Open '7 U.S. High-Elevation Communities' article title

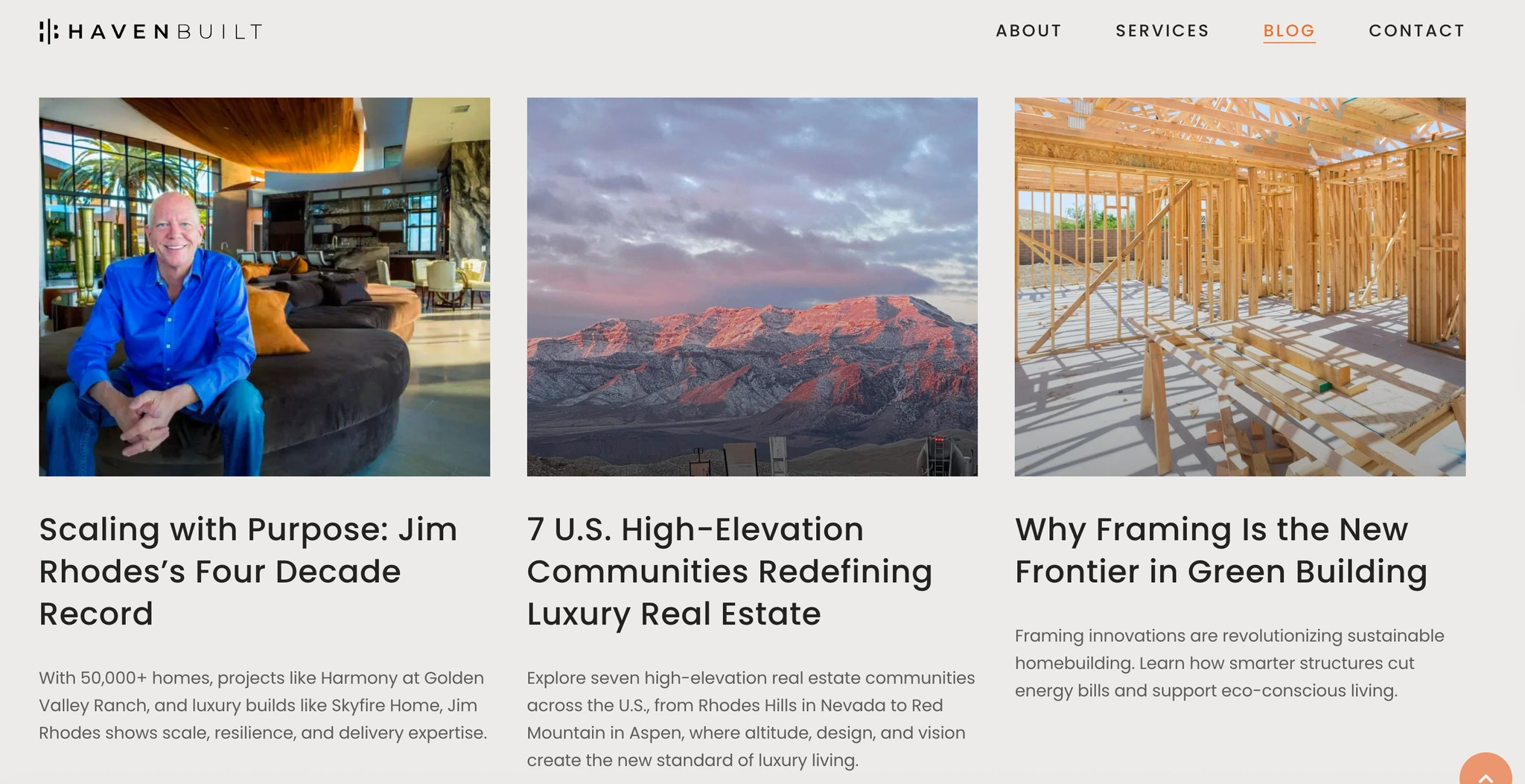pos(730,571)
